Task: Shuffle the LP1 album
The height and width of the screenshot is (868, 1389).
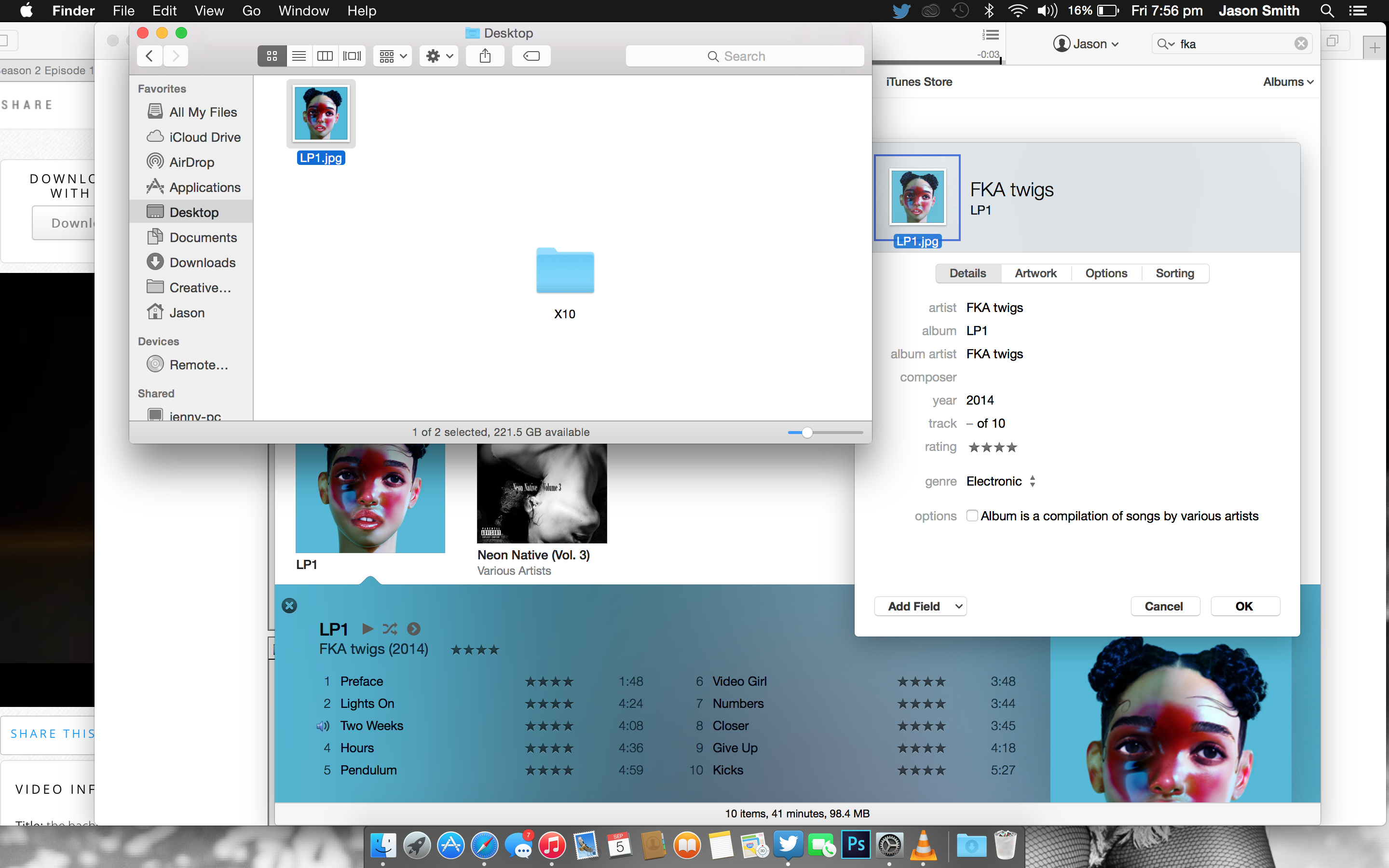Action: point(390,629)
